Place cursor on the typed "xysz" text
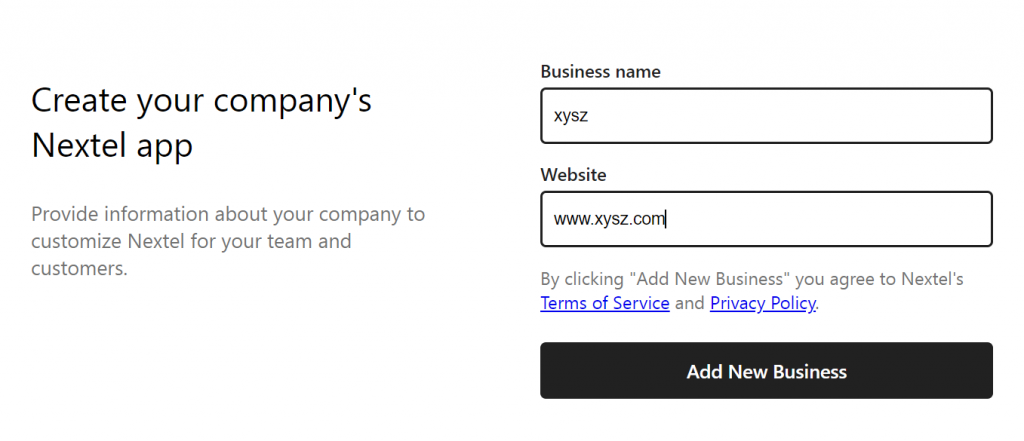The height and width of the screenshot is (441, 1024). (571, 116)
